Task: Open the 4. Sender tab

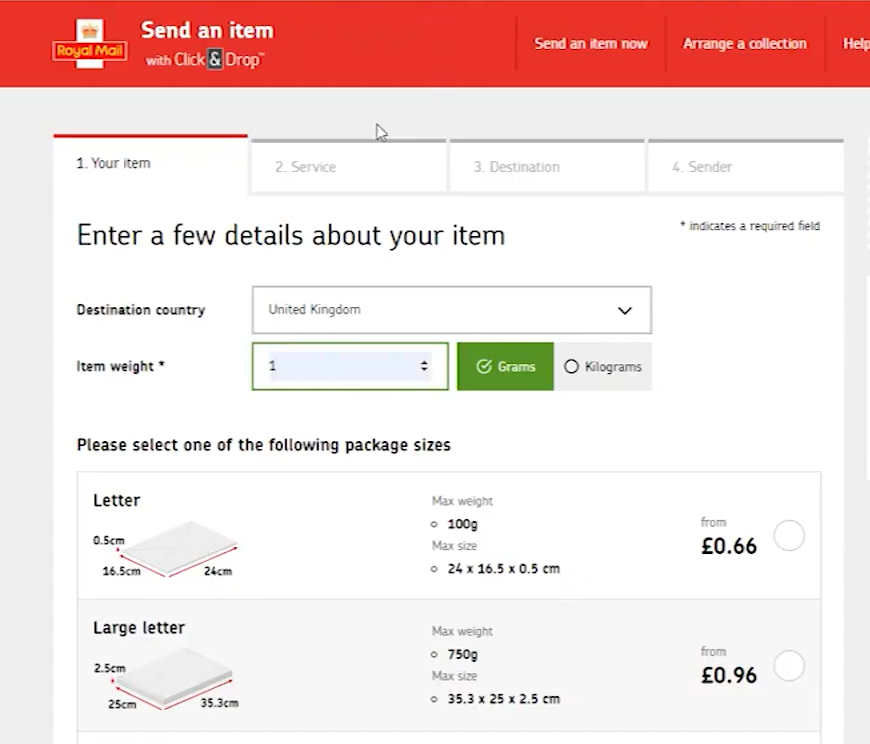Action: coord(744,167)
